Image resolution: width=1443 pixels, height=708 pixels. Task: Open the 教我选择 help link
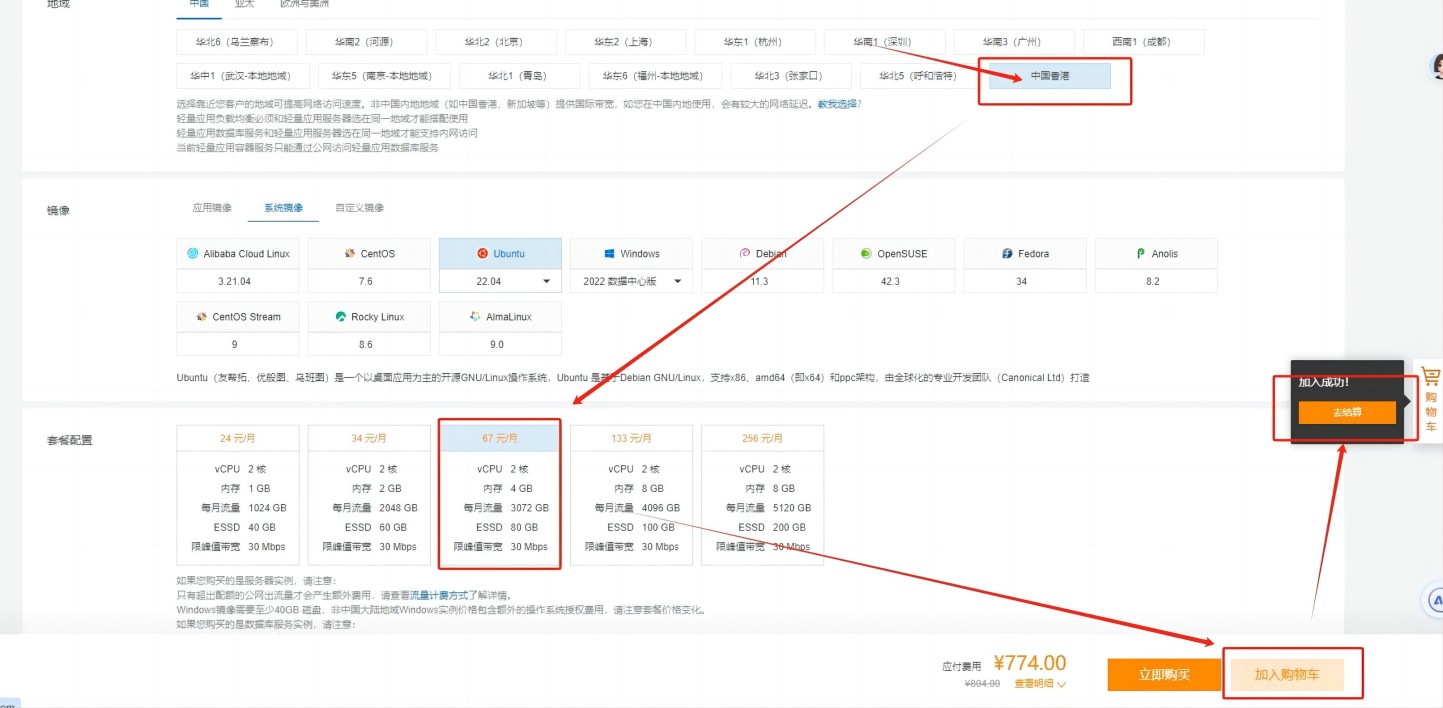[837, 104]
